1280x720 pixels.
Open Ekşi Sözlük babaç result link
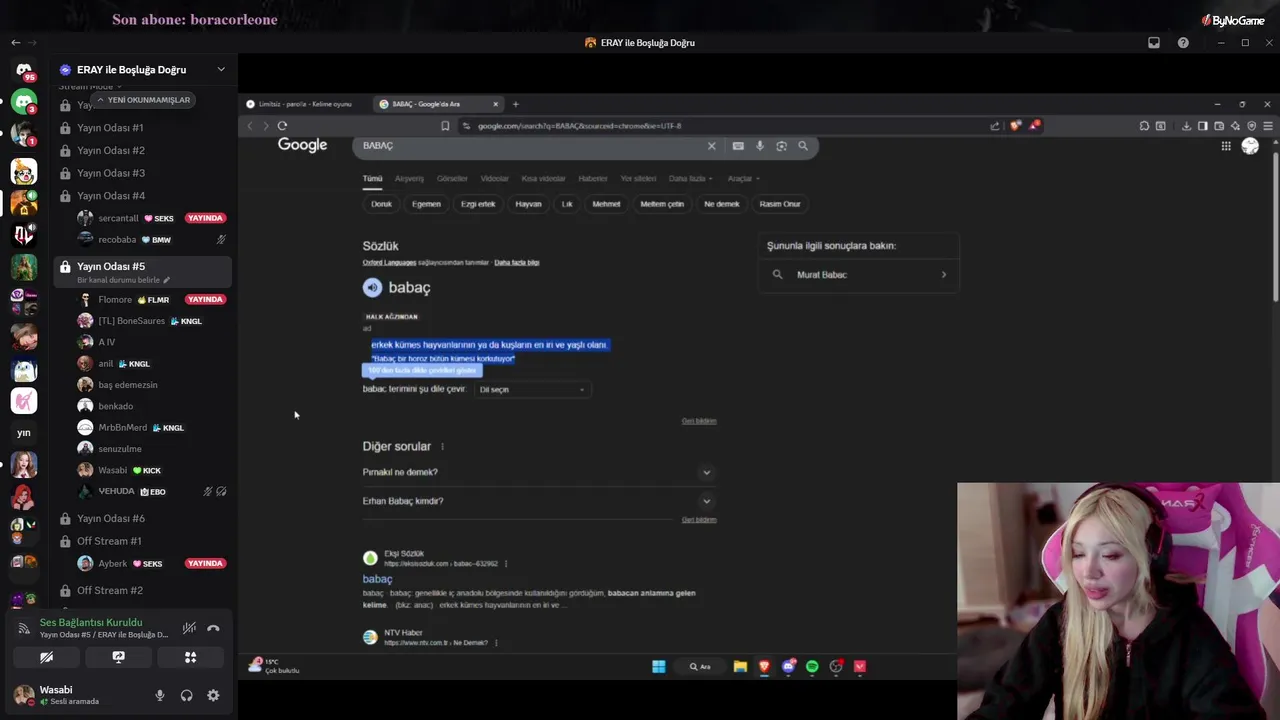(377, 579)
